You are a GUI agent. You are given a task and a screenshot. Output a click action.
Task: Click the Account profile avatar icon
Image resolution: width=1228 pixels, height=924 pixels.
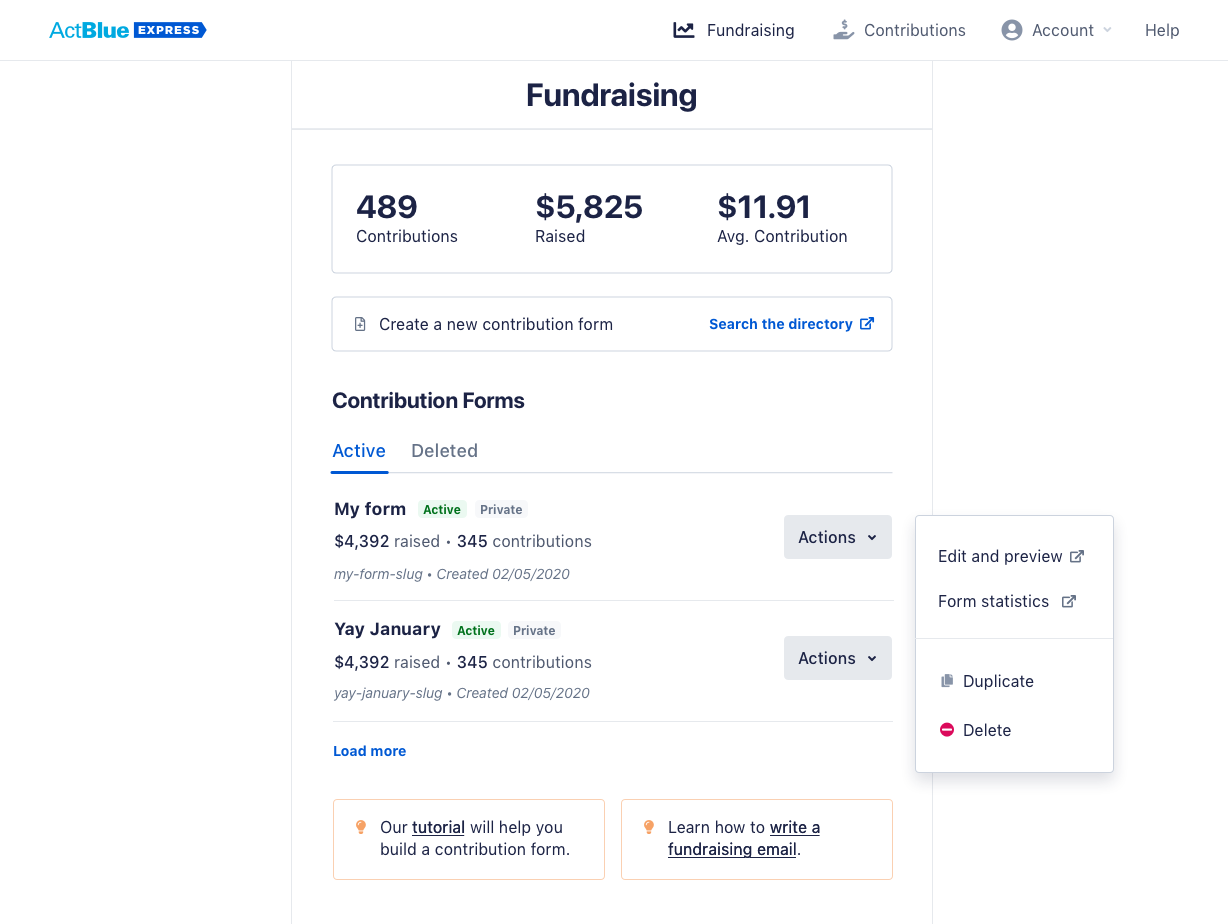coord(1012,30)
